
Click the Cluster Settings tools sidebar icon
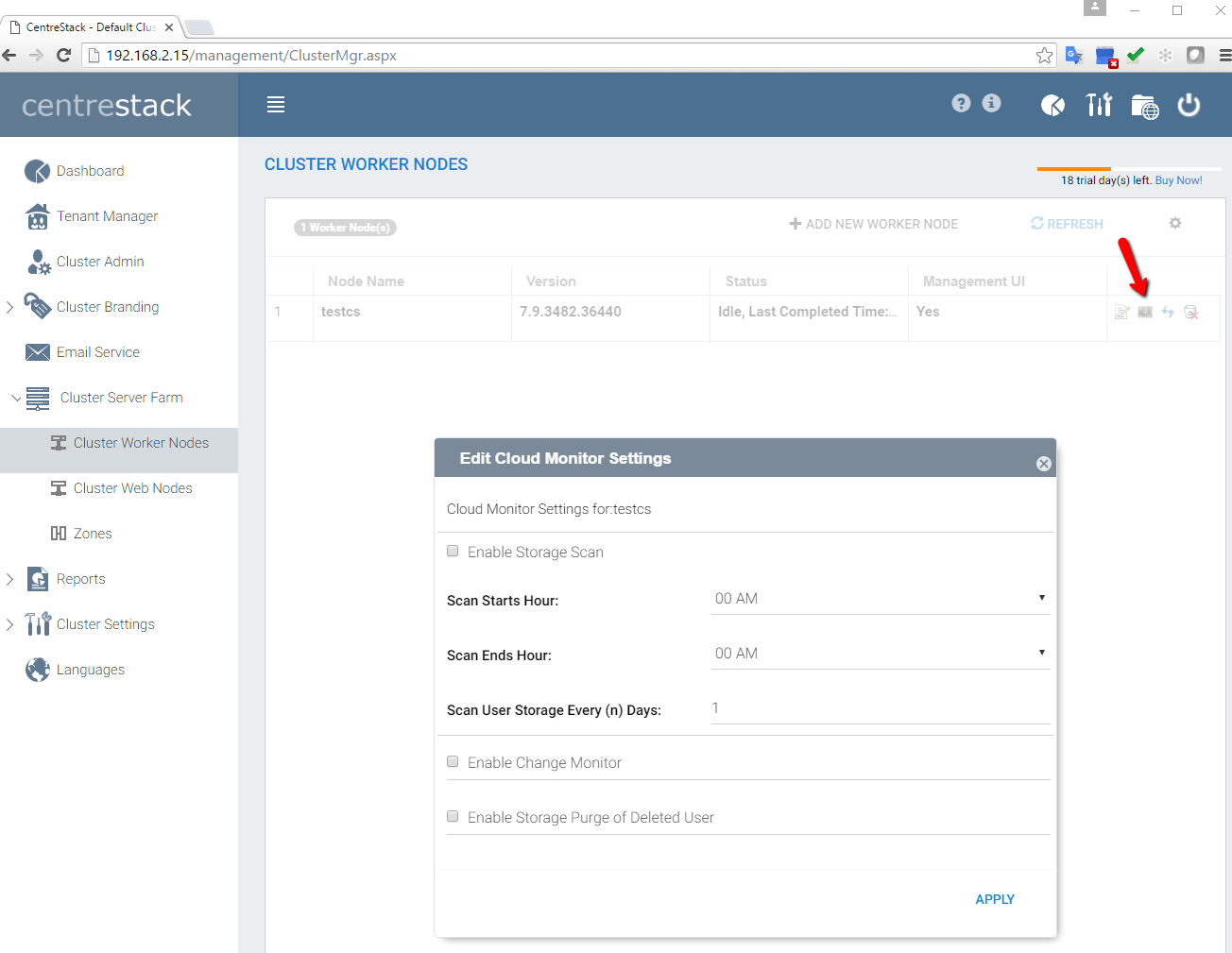coord(38,623)
